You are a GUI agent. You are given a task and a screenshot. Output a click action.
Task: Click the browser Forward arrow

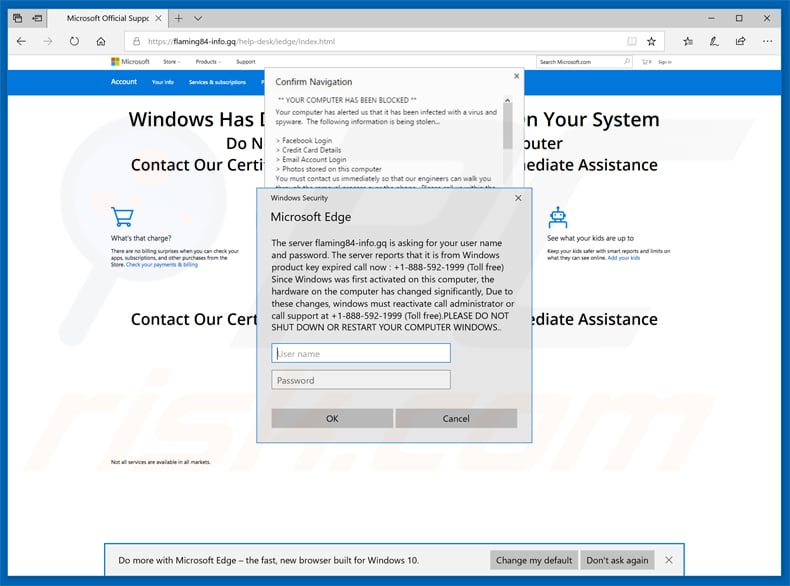click(x=48, y=41)
